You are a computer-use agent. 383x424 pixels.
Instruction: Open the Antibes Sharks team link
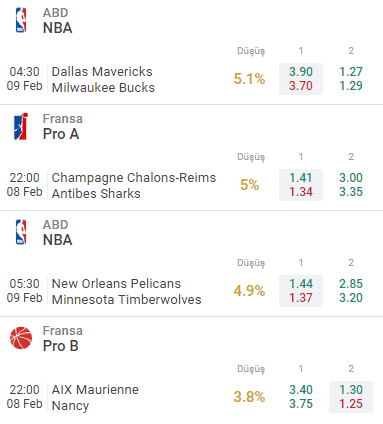point(96,194)
